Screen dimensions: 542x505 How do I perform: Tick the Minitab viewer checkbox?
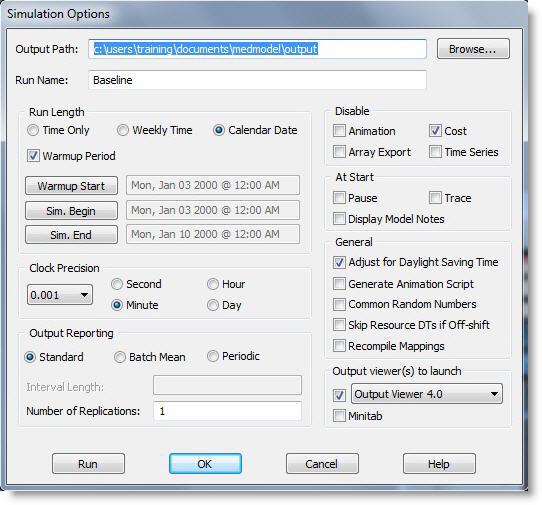pos(339,416)
